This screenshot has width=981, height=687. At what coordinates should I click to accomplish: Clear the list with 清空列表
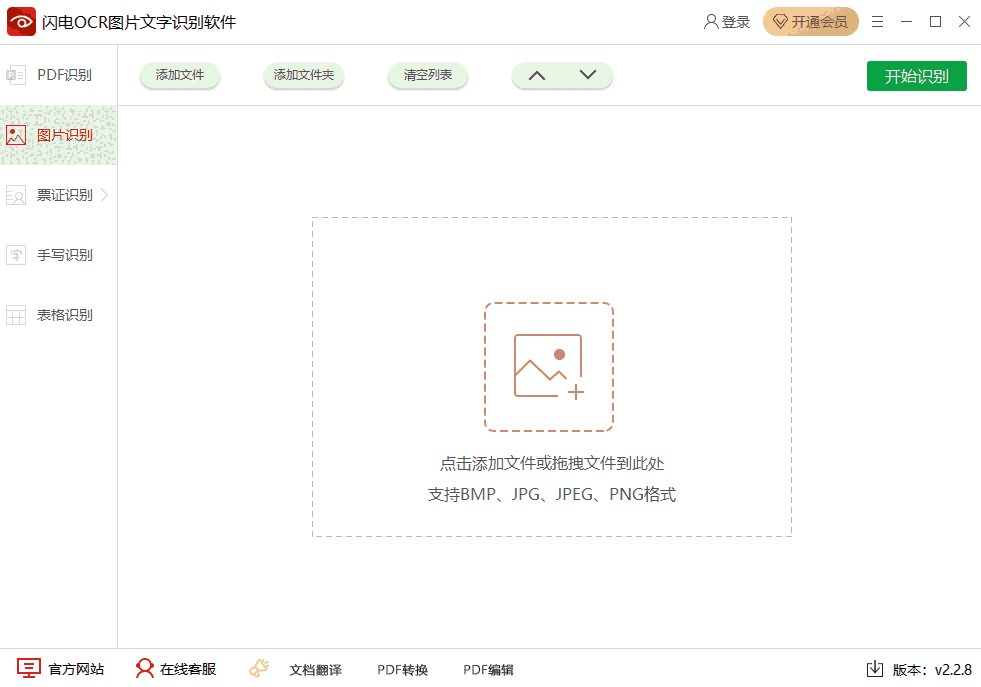(427, 75)
